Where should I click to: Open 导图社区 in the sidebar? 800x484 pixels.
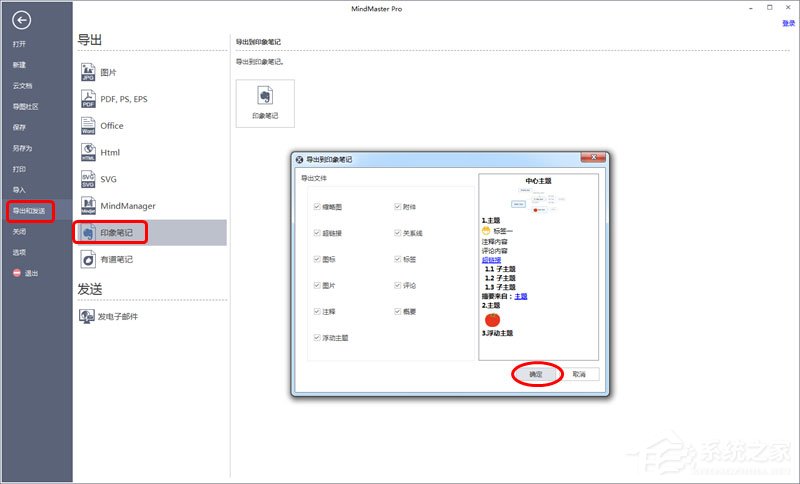(x=26, y=107)
